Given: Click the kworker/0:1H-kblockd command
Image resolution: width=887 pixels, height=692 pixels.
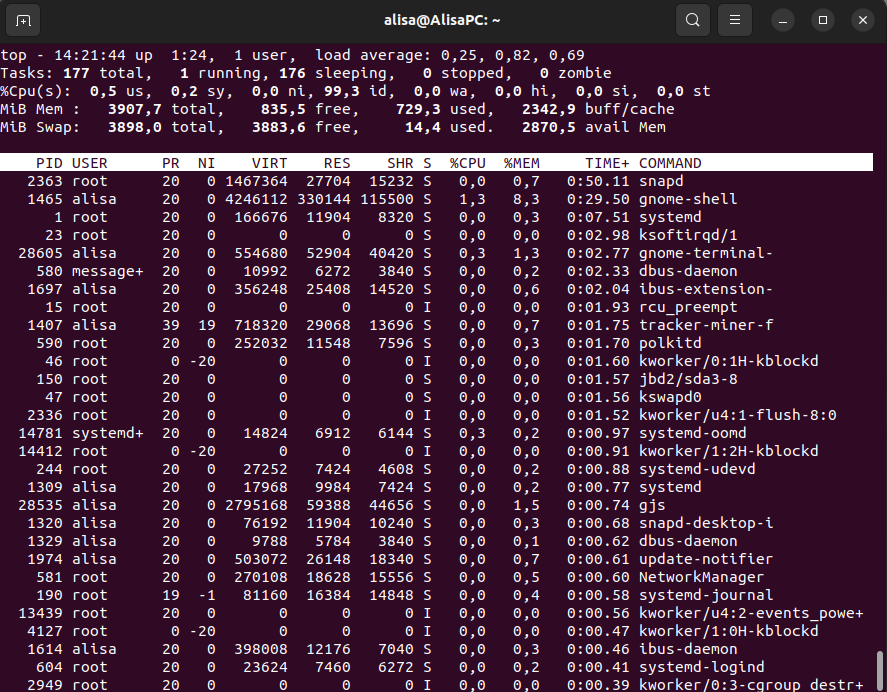Looking at the screenshot, I should pos(729,361).
